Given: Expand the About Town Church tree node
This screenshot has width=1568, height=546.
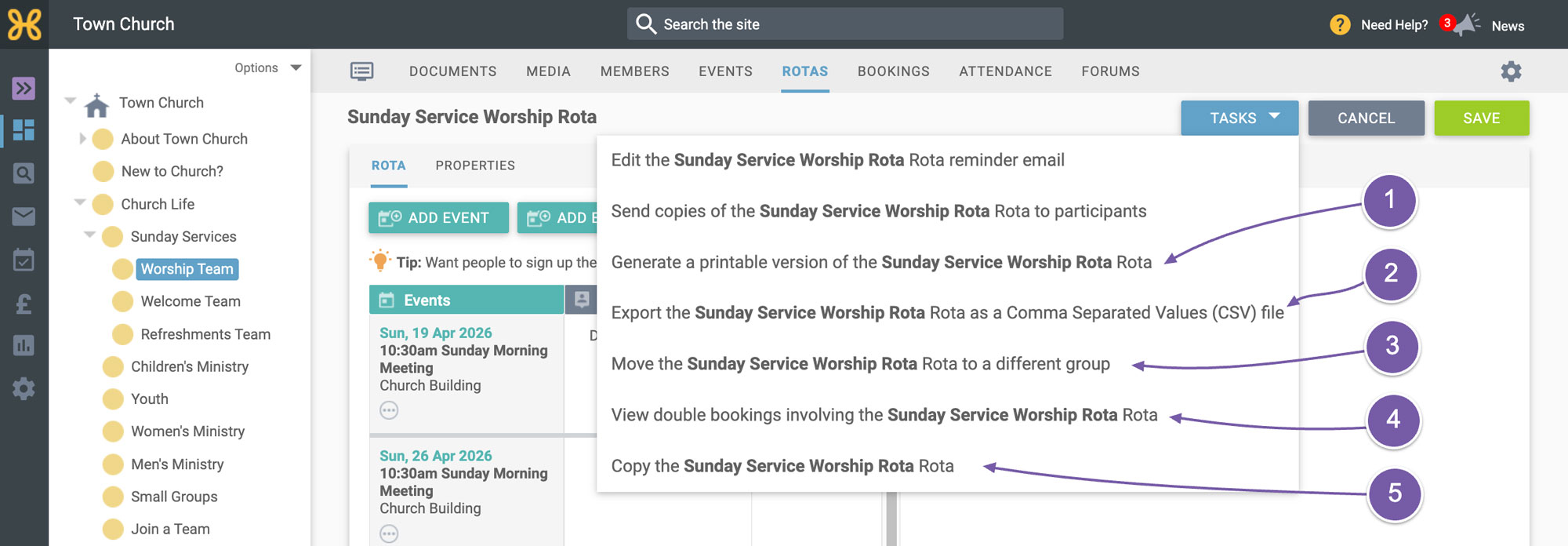Looking at the screenshot, I should coord(82,139).
